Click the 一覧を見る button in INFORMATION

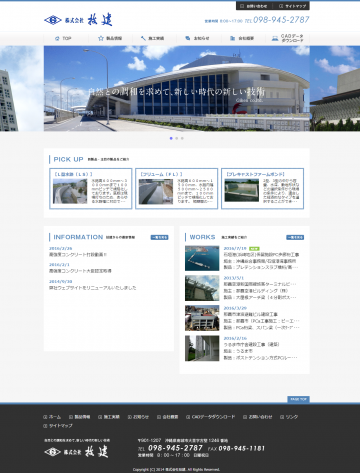pyautogui.click(x=159, y=237)
